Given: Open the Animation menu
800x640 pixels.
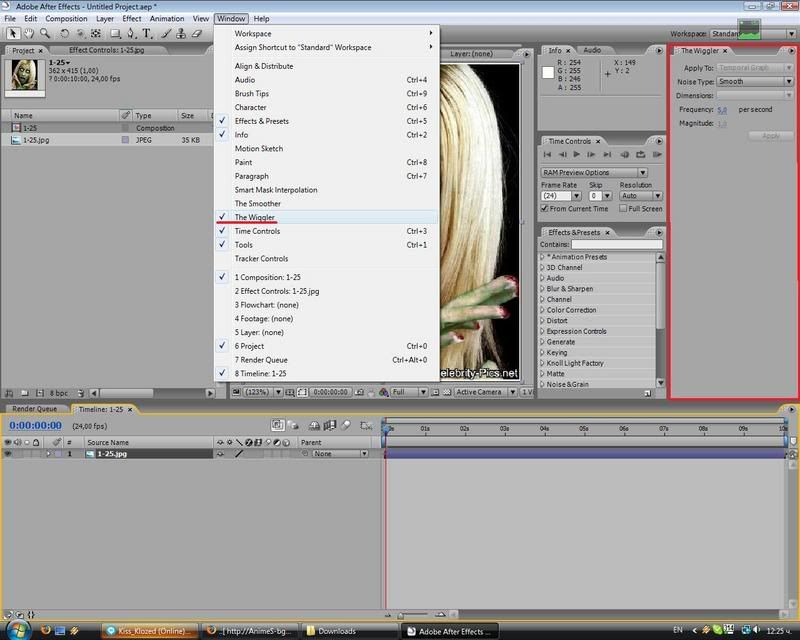Looking at the screenshot, I should [167, 19].
